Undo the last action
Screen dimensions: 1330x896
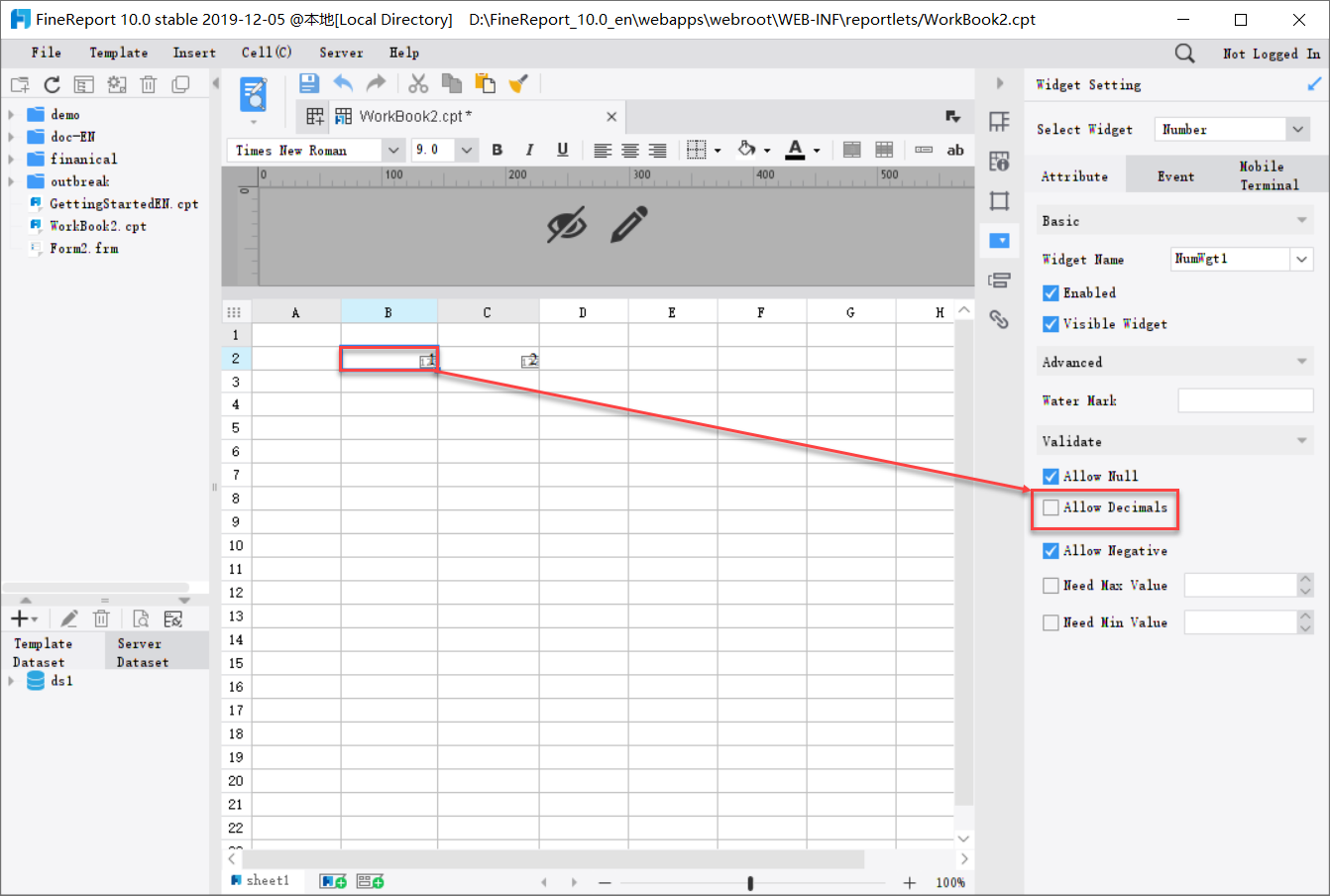tap(343, 84)
